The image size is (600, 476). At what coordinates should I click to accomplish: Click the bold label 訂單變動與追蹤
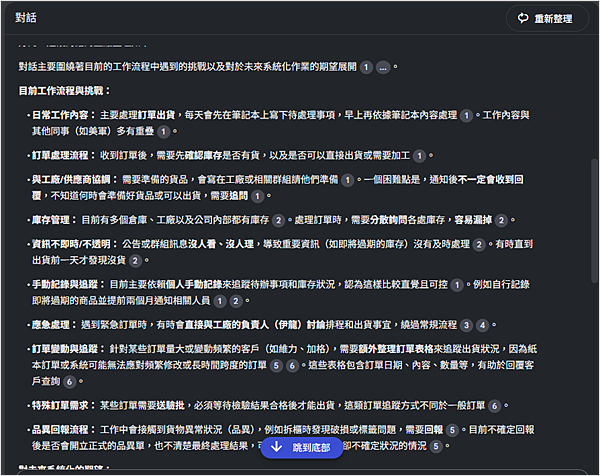point(67,349)
